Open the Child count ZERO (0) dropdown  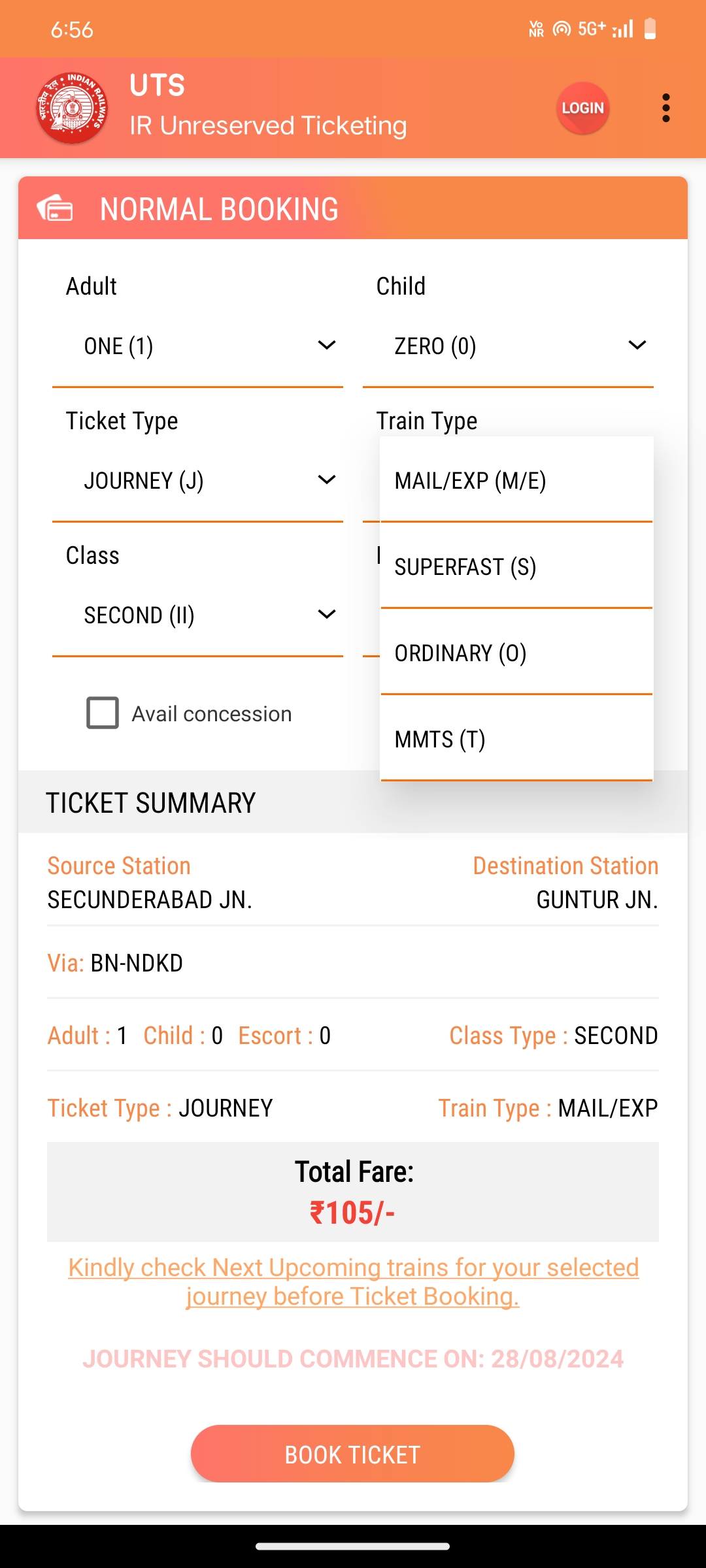click(x=508, y=346)
